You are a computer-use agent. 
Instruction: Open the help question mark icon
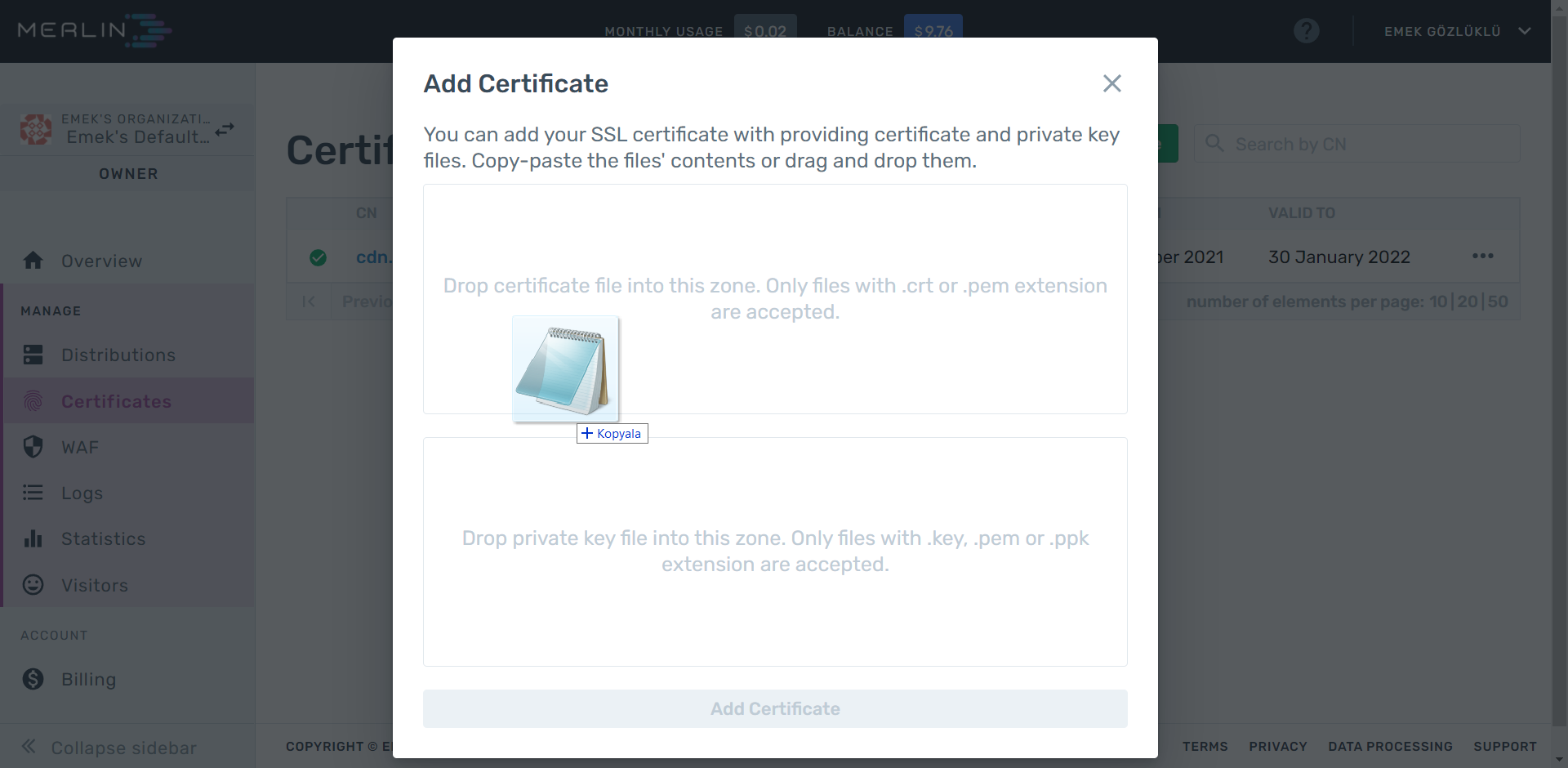point(1306,31)
